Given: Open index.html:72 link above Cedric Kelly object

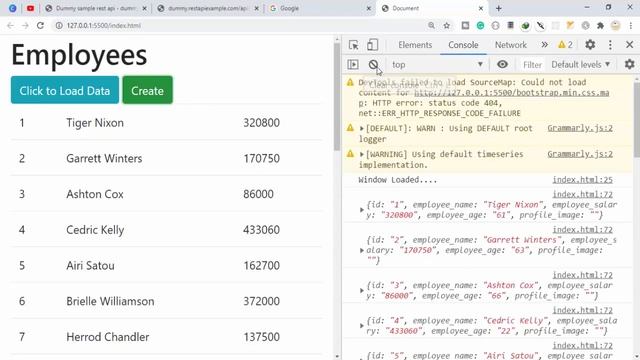Looking at the screenshot, I should click(x=582, y=310).
